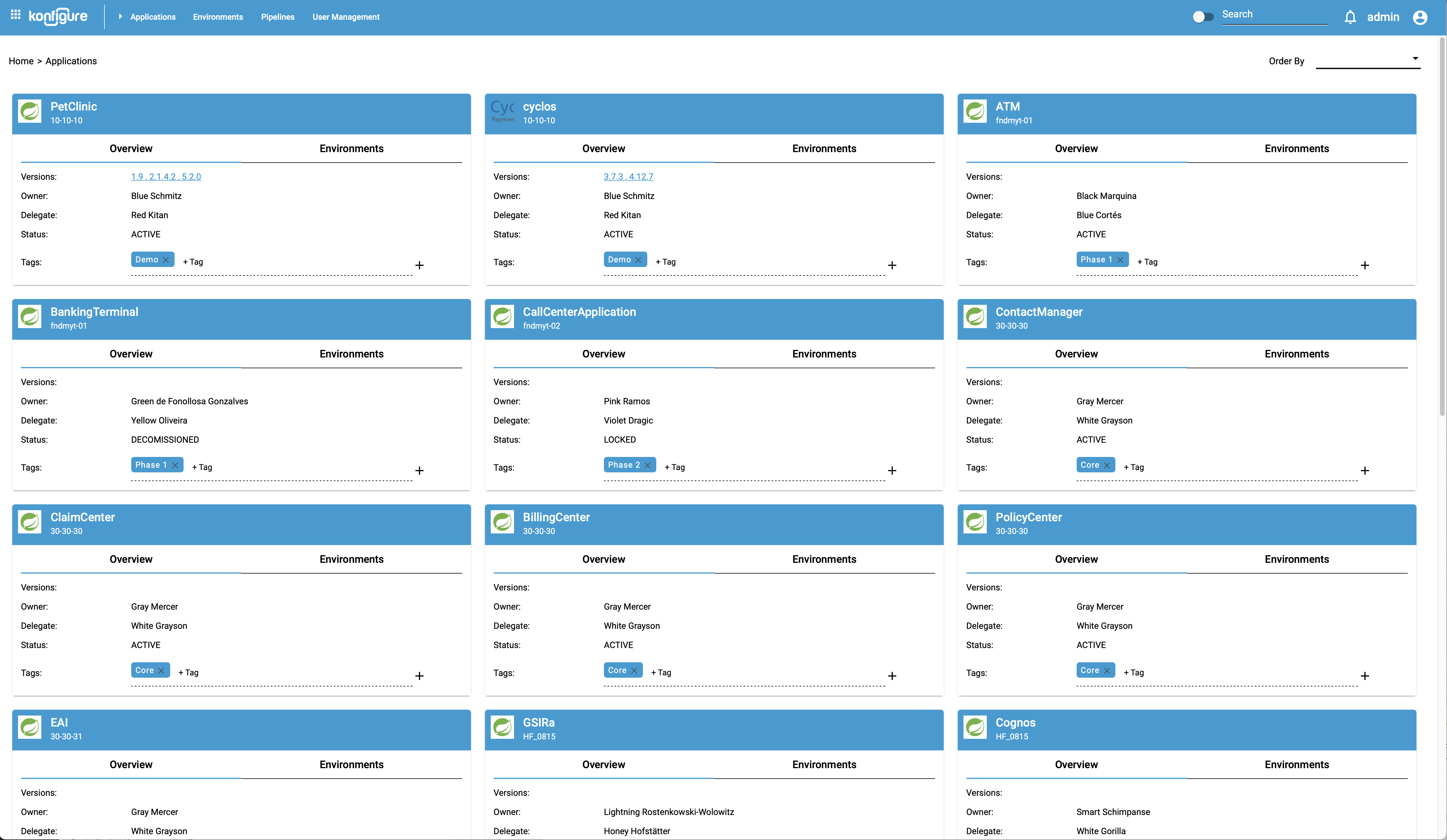
Task: Click the ATM spring leaf icon
Action: coord(975,111)
